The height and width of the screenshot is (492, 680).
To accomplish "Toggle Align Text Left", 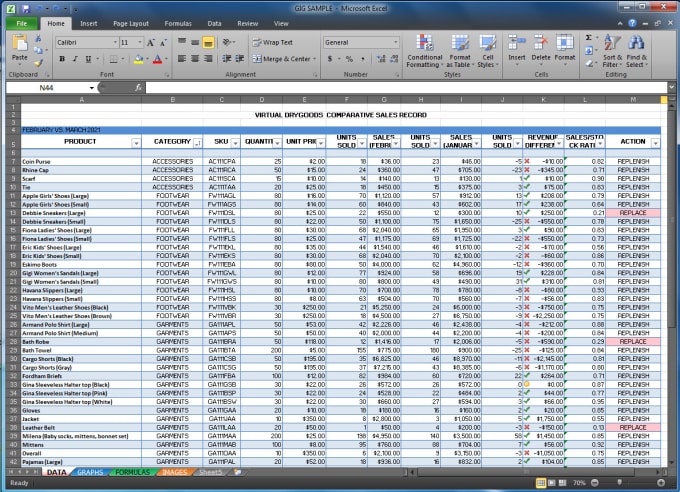I will (182, 59).
